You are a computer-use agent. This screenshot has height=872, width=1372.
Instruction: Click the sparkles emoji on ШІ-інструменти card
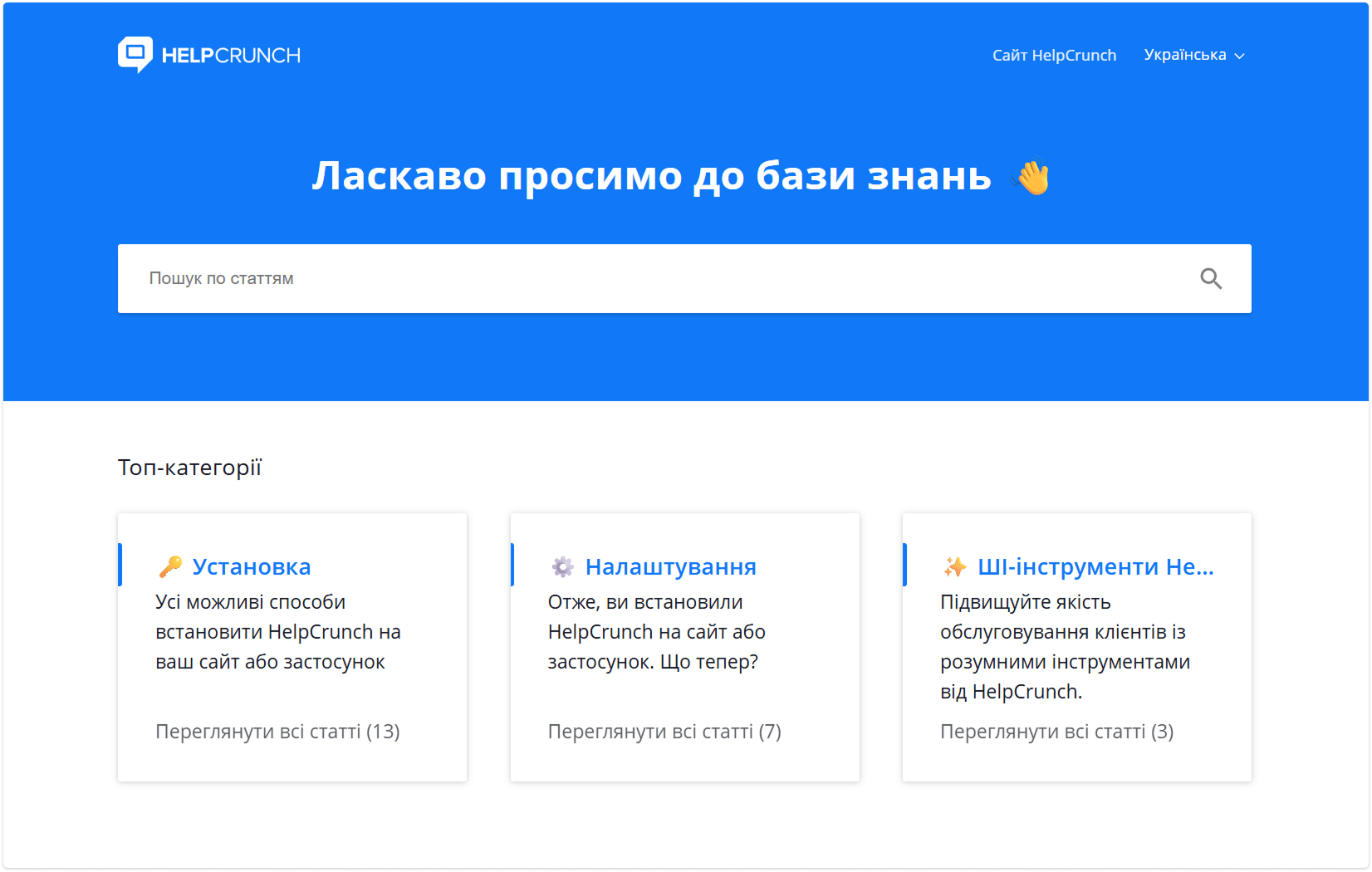[x=955, y=566]
